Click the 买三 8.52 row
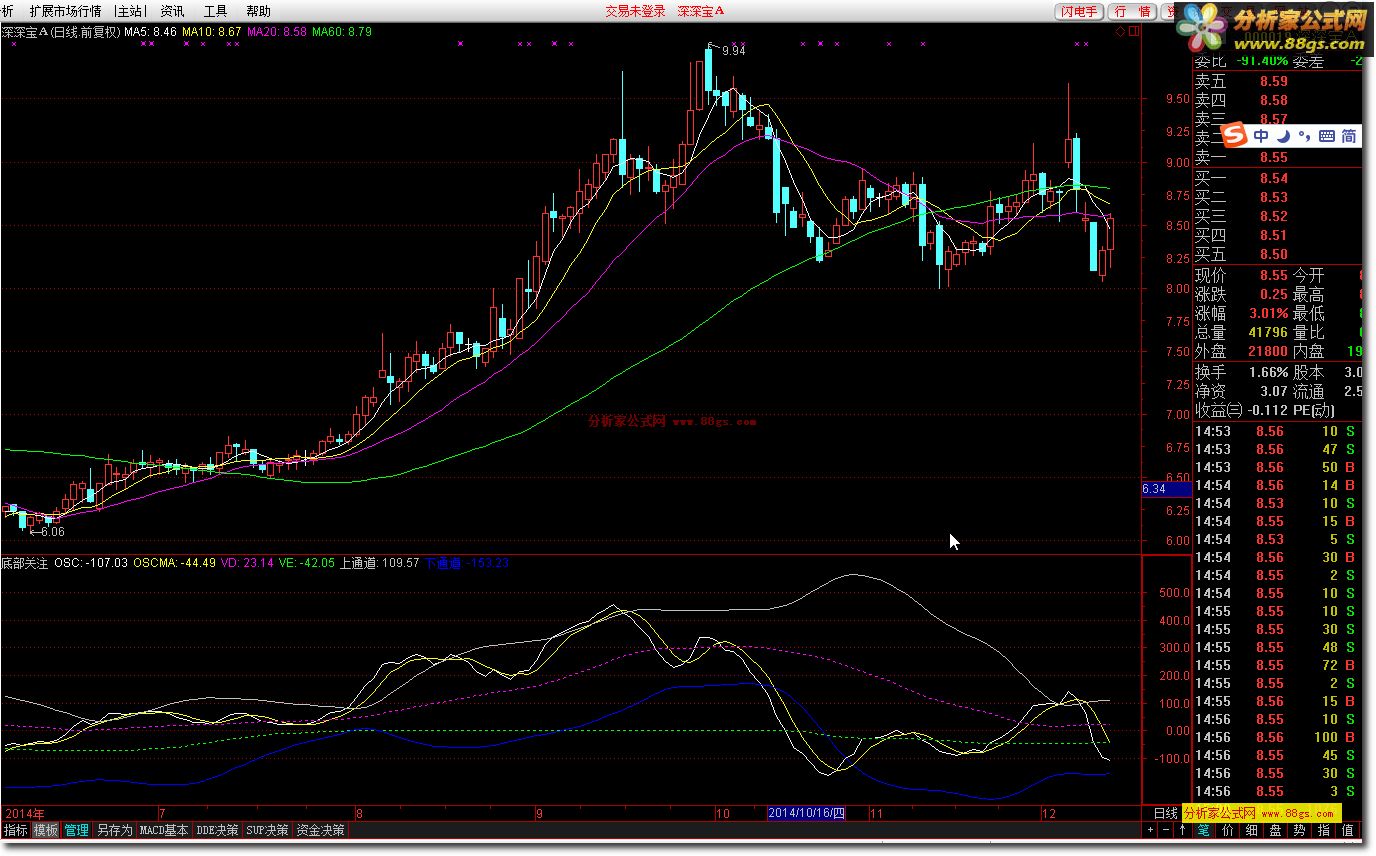 1277,216
